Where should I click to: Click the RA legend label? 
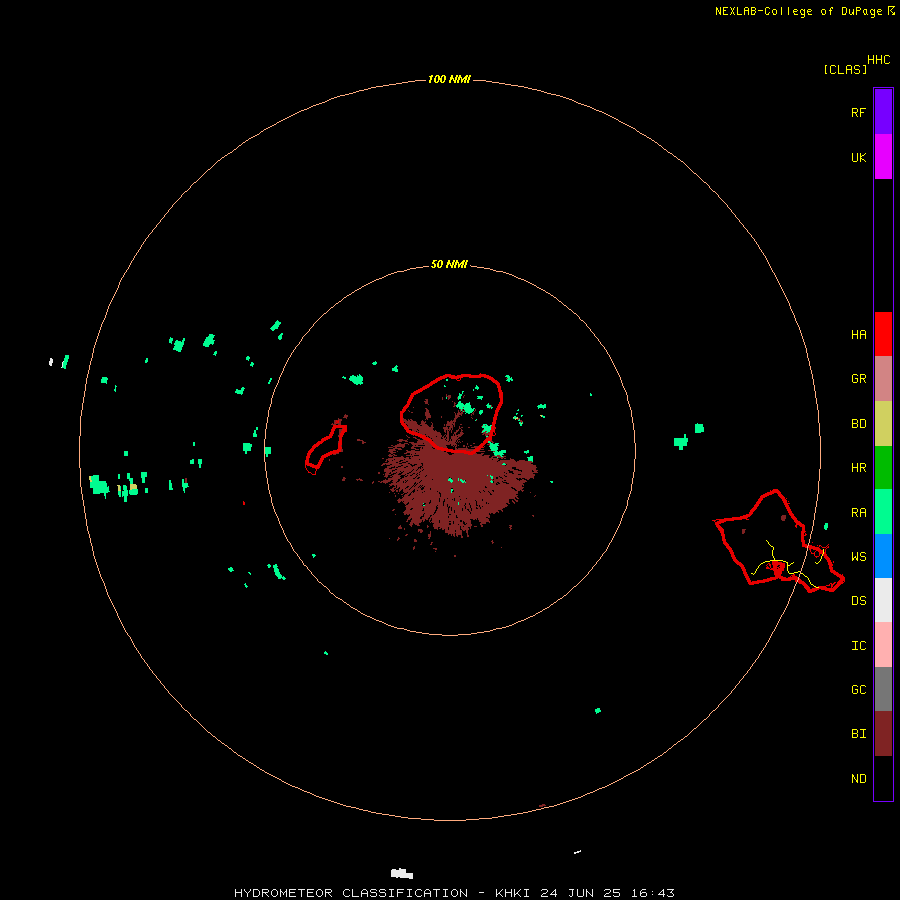point(858,513)
